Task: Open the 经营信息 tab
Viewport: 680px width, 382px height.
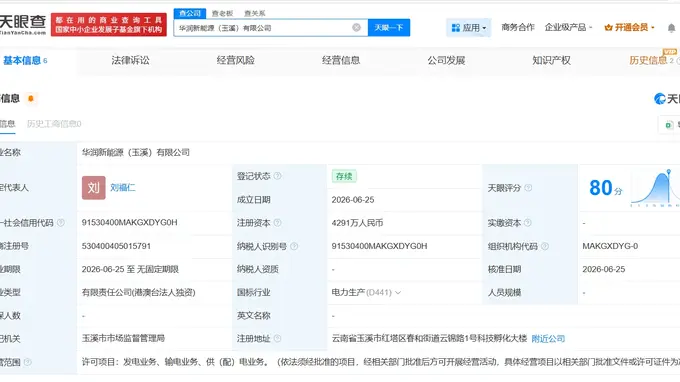Action: click(341, 60)
